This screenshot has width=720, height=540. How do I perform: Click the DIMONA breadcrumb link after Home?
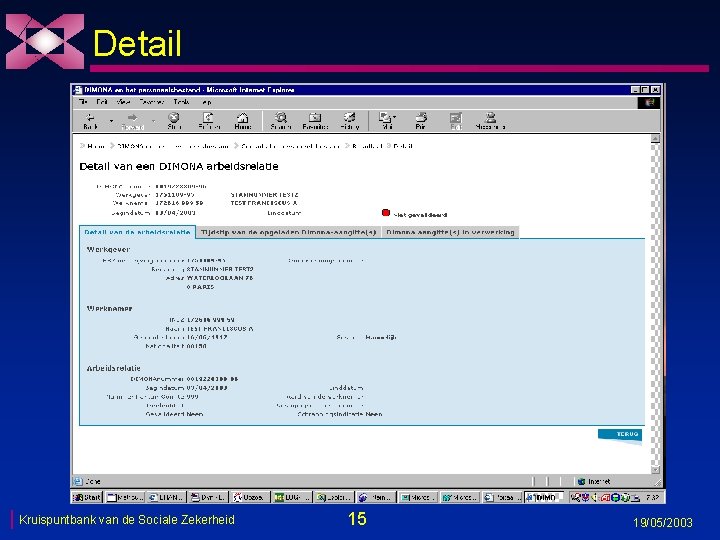173,146
